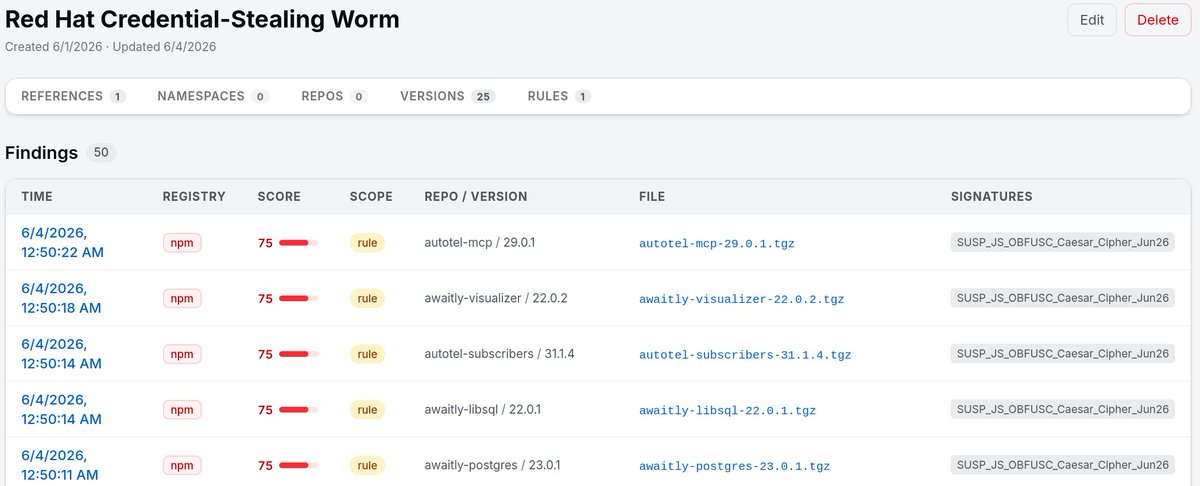Click Caesar_Cipher signature tag in awaitly-postgres row
This screenshot has height=486, width=1200.
click(x=1063, y=466)
